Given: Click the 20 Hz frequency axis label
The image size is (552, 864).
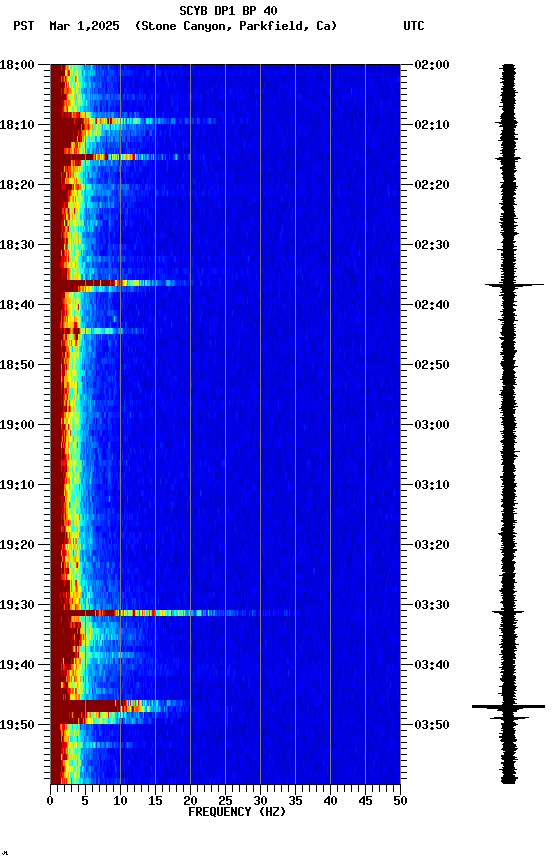Looking at the screenshot, I should (190, 801).
